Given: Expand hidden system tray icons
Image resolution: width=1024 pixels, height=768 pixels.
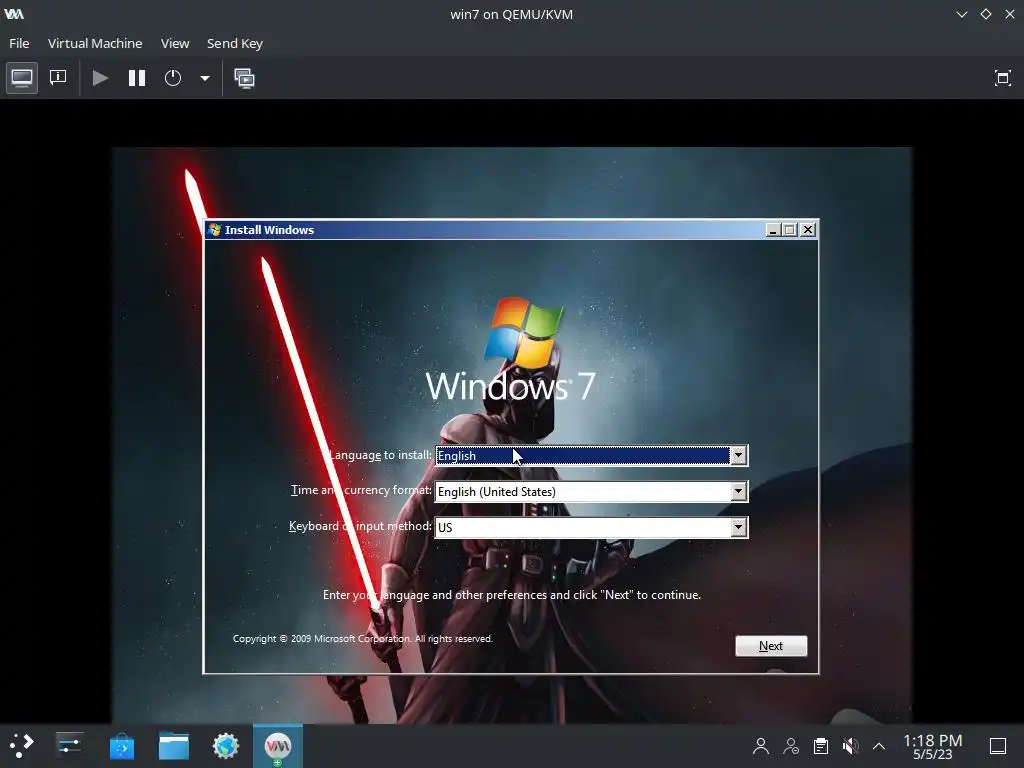Looking at the screenshot, I should [x=879, y=746].
